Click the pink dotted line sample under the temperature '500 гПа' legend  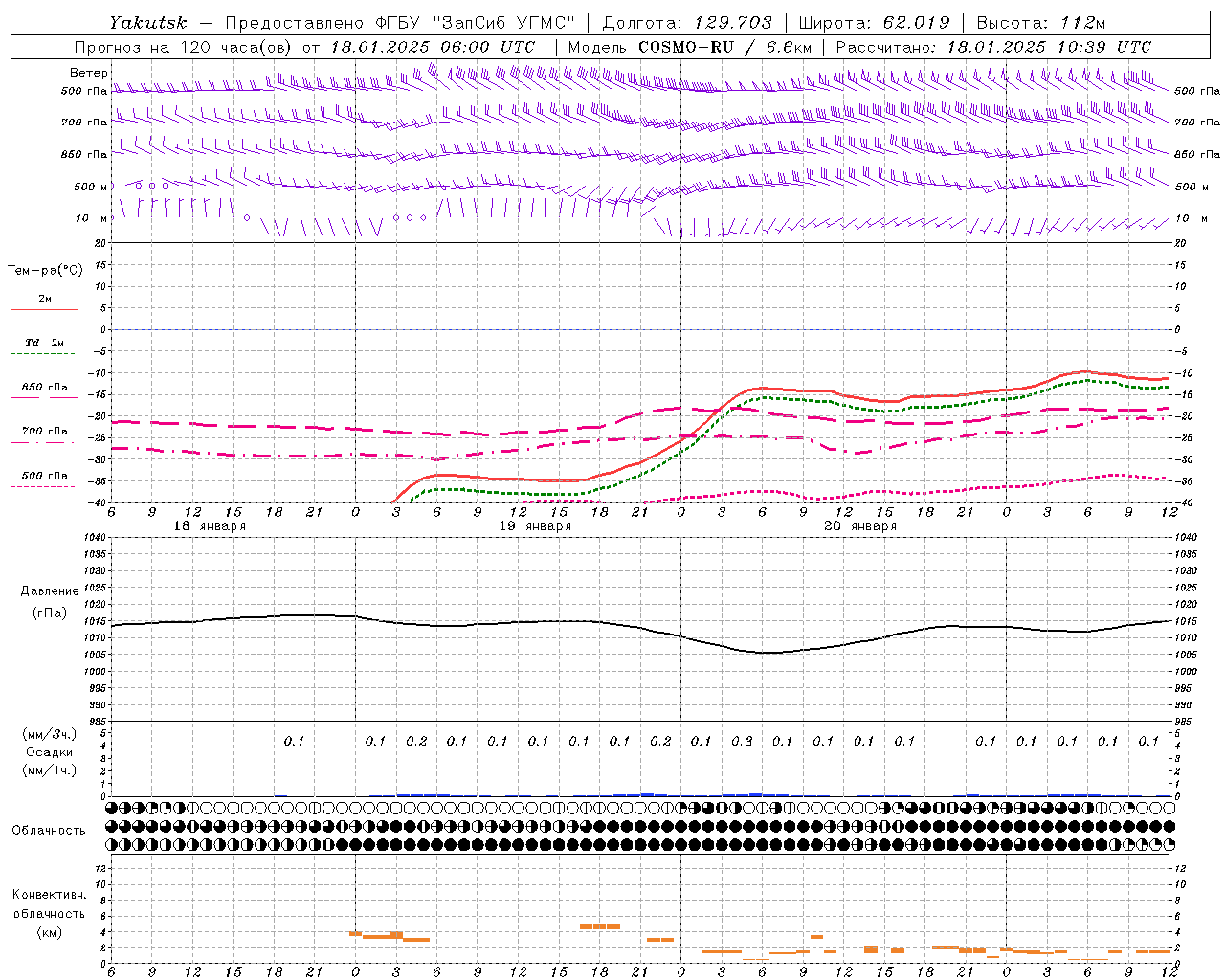[x=43, y=486]
